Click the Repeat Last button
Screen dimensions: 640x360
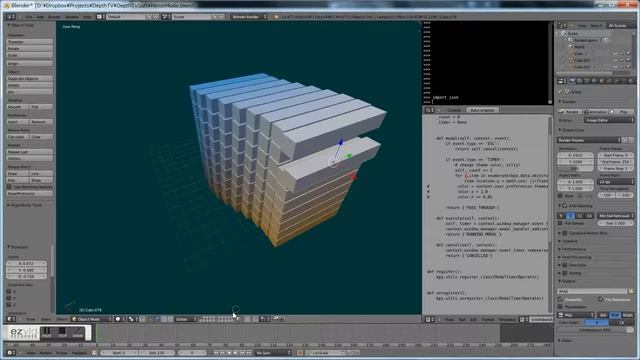[29, 152]
